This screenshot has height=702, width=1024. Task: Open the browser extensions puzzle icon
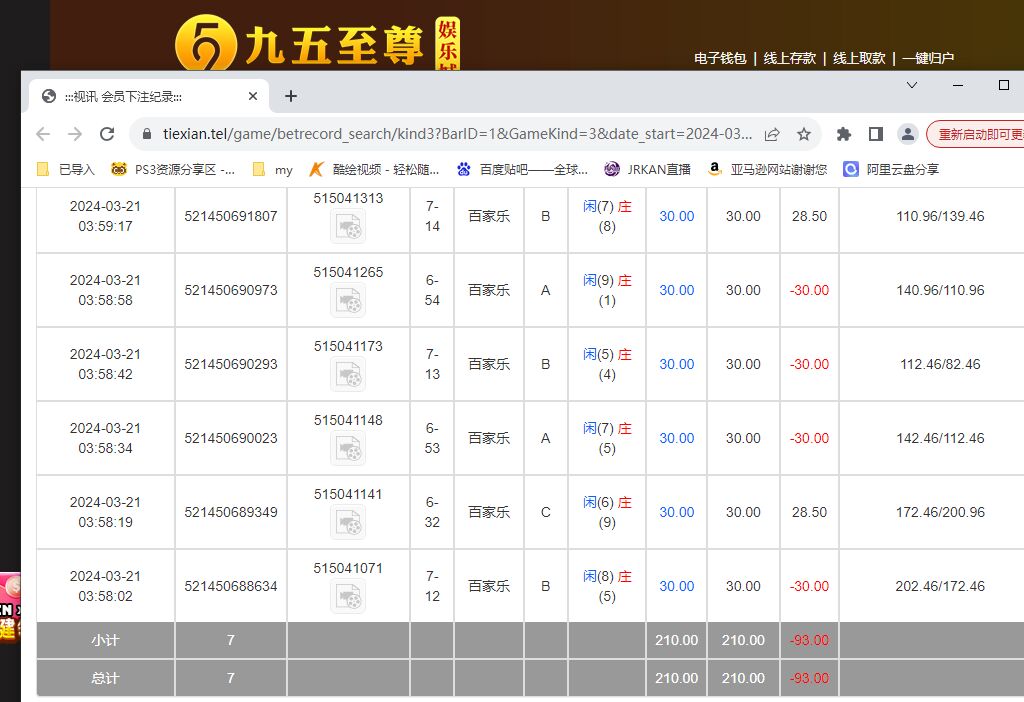[844, 134]
